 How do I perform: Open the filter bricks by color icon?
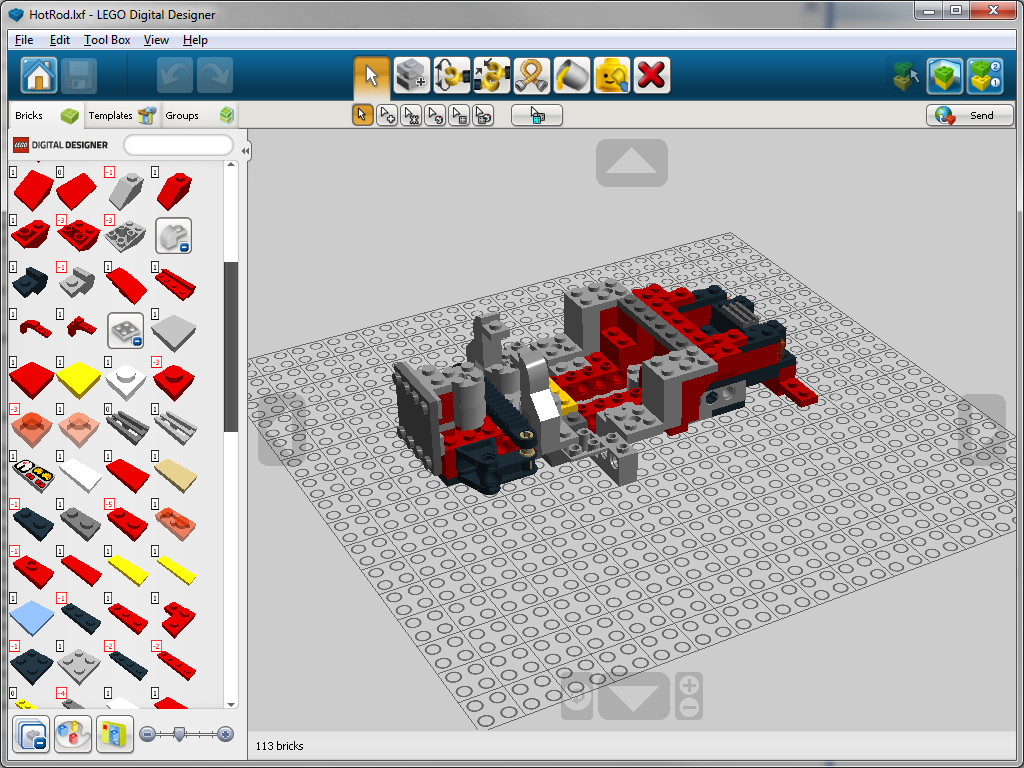tap(72, 734)
